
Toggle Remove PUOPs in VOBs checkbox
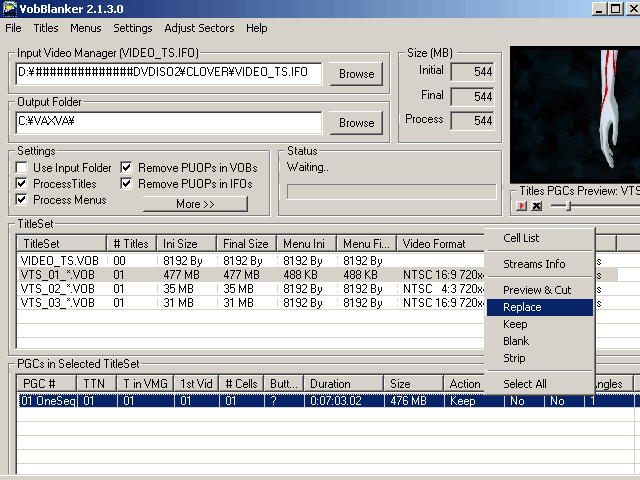(126, 167)
